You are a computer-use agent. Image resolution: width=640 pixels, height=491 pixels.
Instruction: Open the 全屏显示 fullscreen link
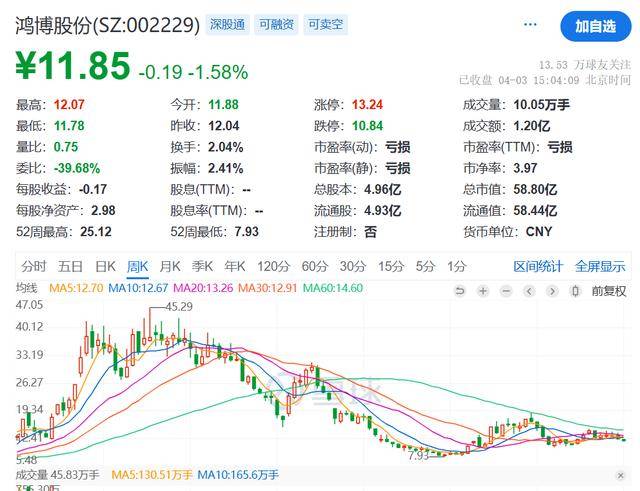tap(600, 267)
